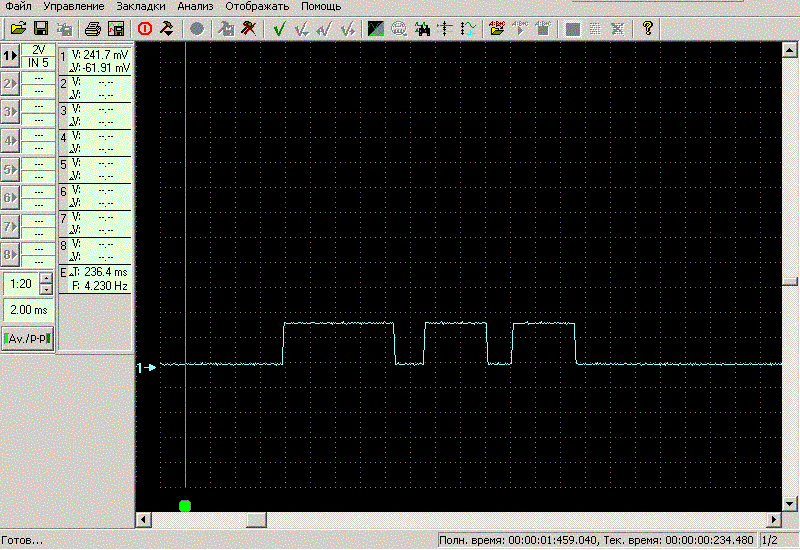The height and width of the screenshot is (550, 800).
Task: Click the channel 1 voltage reading 241.7 mV
Action: click(106, 55)
